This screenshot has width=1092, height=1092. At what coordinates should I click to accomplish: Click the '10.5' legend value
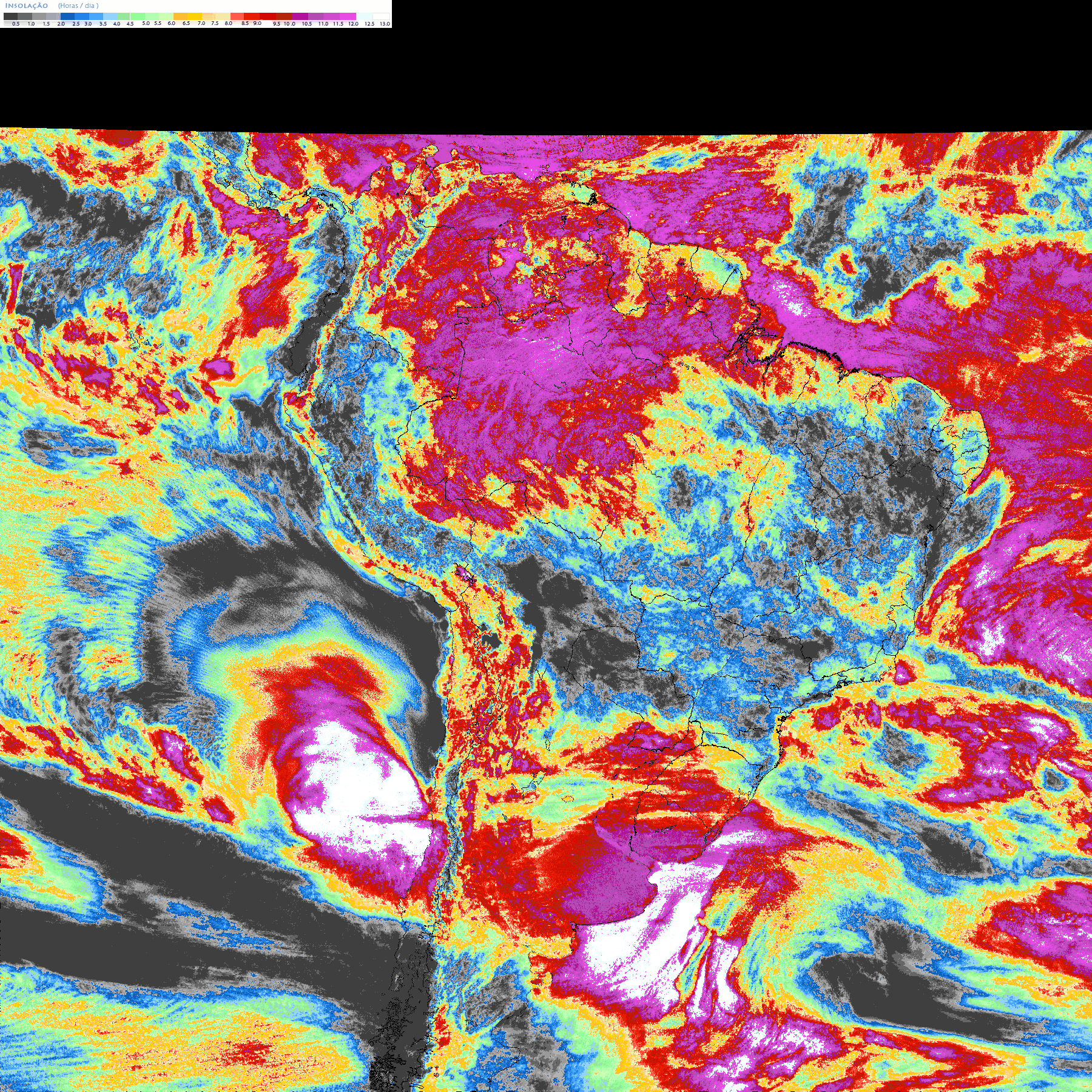click(307, 24)
